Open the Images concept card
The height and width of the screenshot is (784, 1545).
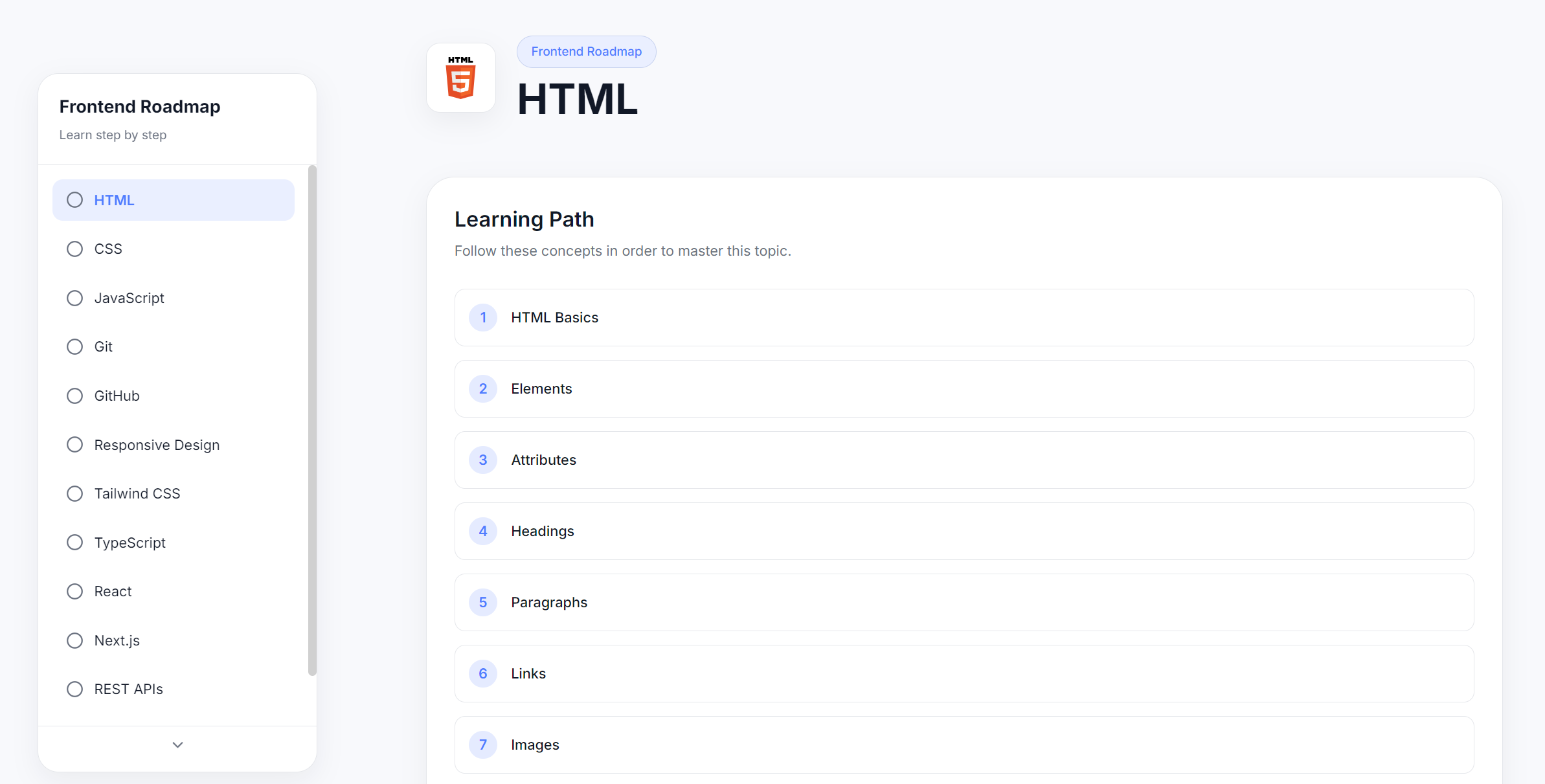coord(964,745)
